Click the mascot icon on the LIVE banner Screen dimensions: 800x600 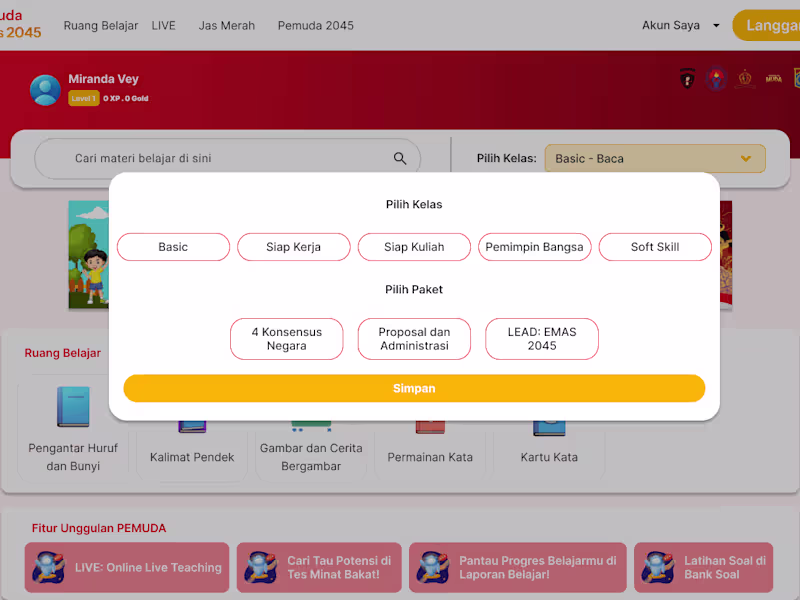pos(49,567)
